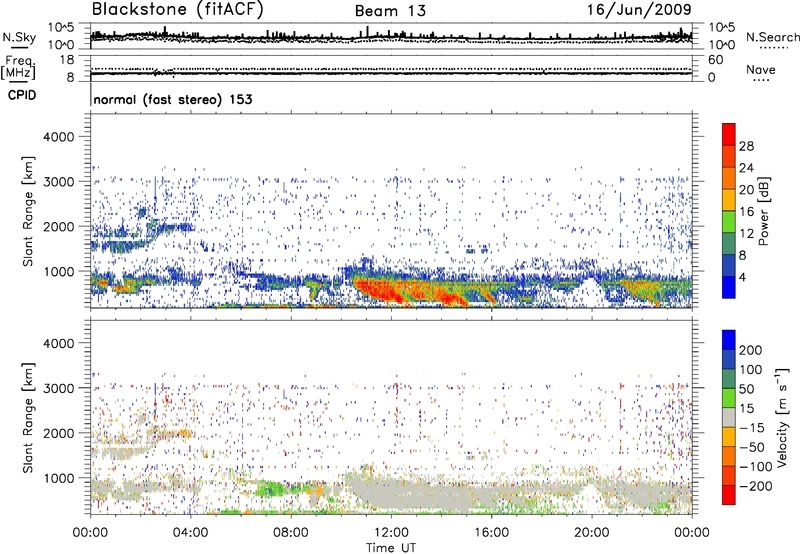The image size is (800, 554).
Task: Click the '18' frequency axis value
Action: click(67, 60)
